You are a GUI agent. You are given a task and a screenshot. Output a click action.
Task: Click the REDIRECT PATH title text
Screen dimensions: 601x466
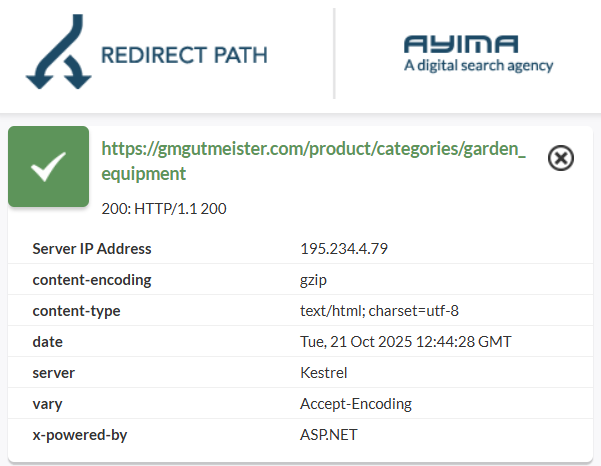(184, 54)
